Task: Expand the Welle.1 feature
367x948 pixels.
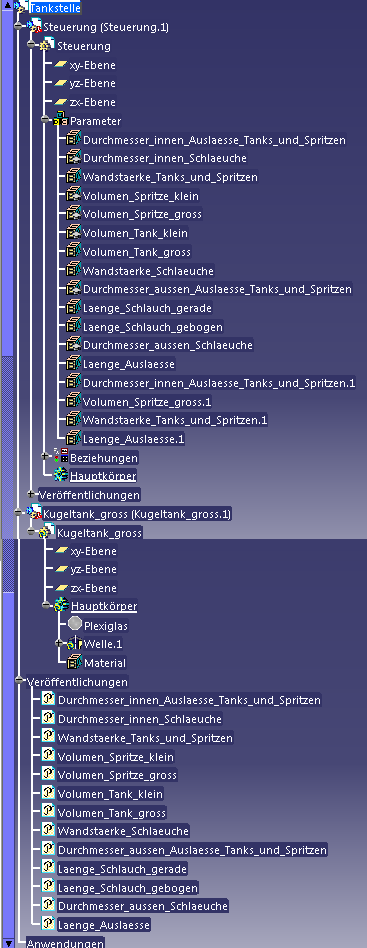Action: 59,643
